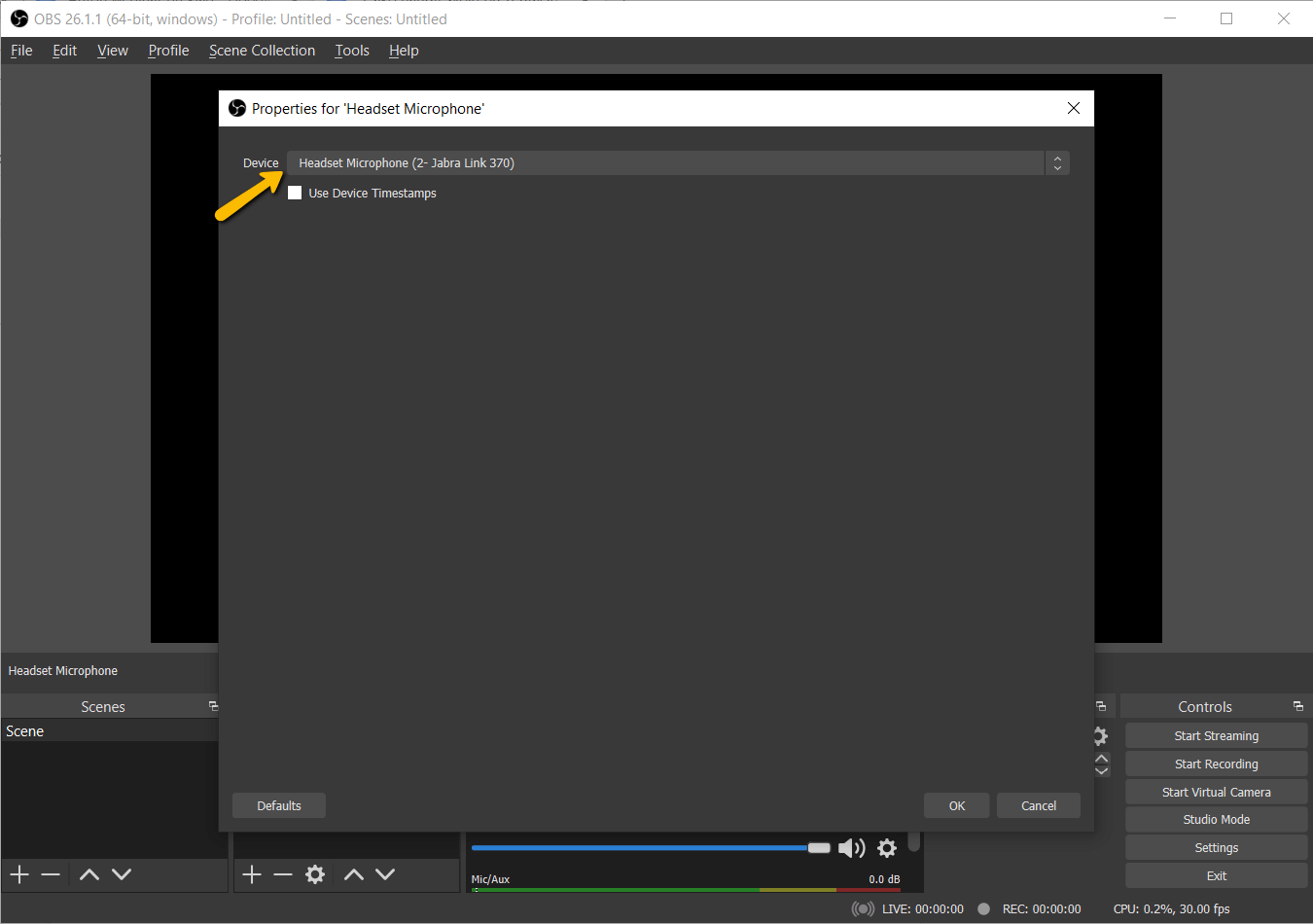Enable Use Device Timestamps checkbox
This screenshot has height=924, width=1313.
click(295, 193)
